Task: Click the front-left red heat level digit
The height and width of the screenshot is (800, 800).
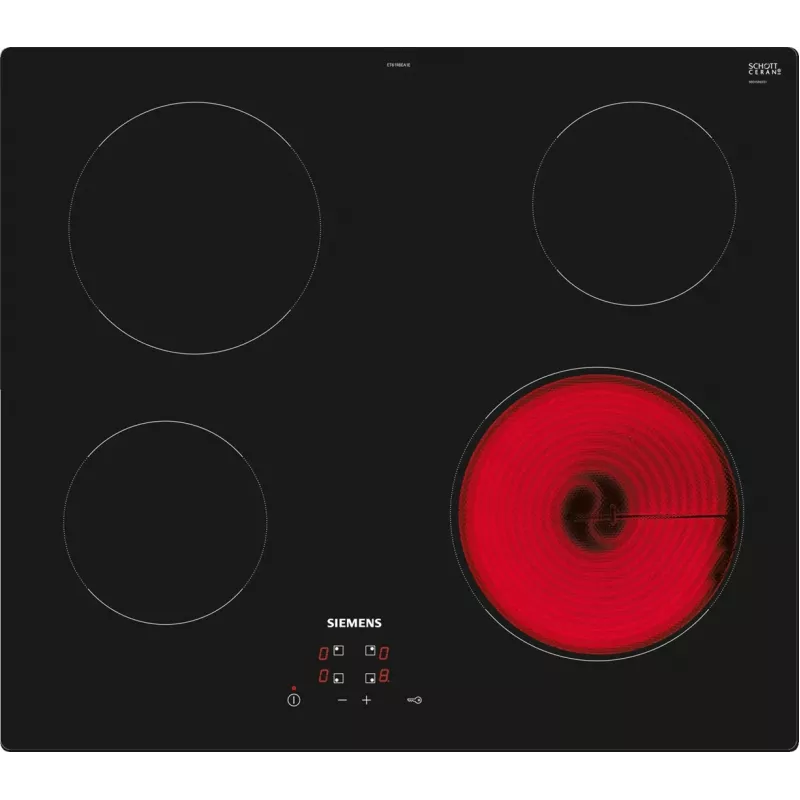Action: click(323, 676)
